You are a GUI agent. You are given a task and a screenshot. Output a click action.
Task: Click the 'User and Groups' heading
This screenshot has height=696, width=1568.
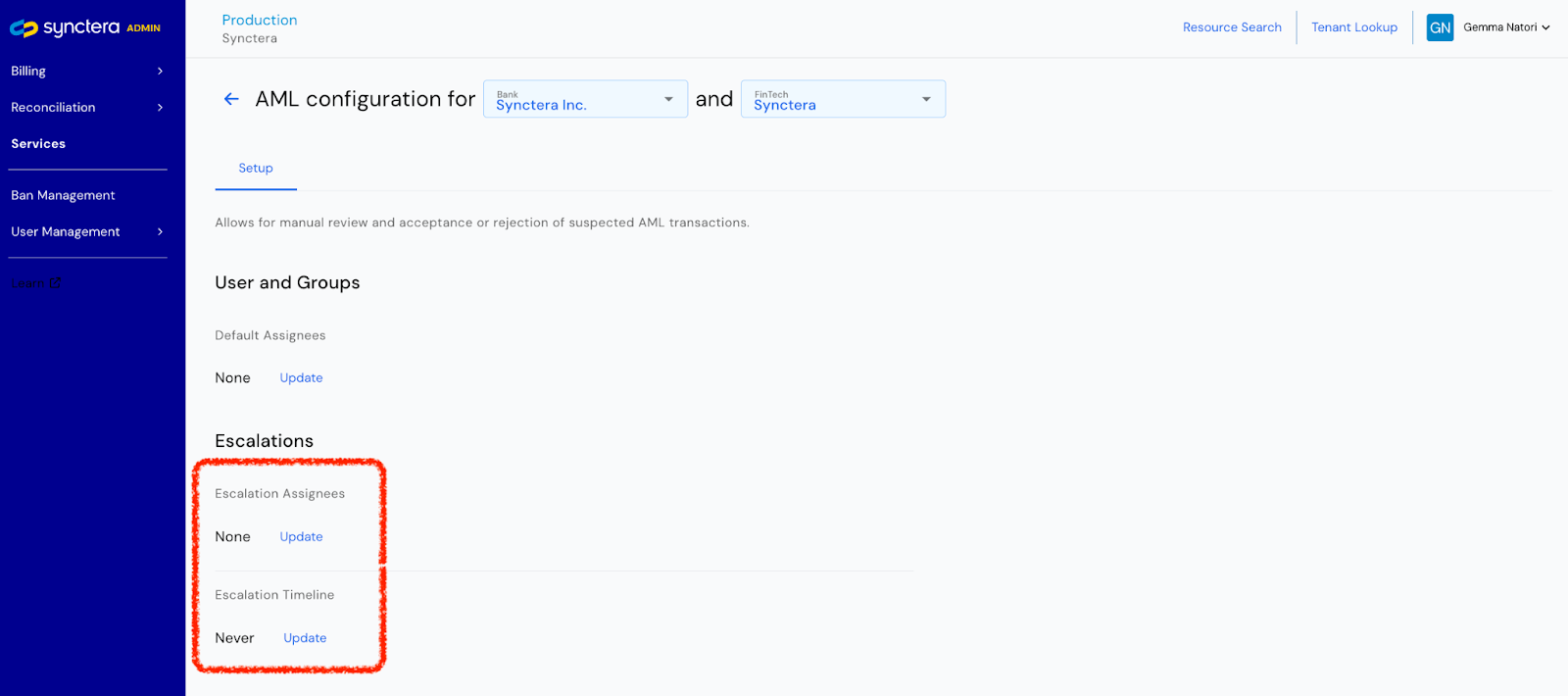pos(287,282)
